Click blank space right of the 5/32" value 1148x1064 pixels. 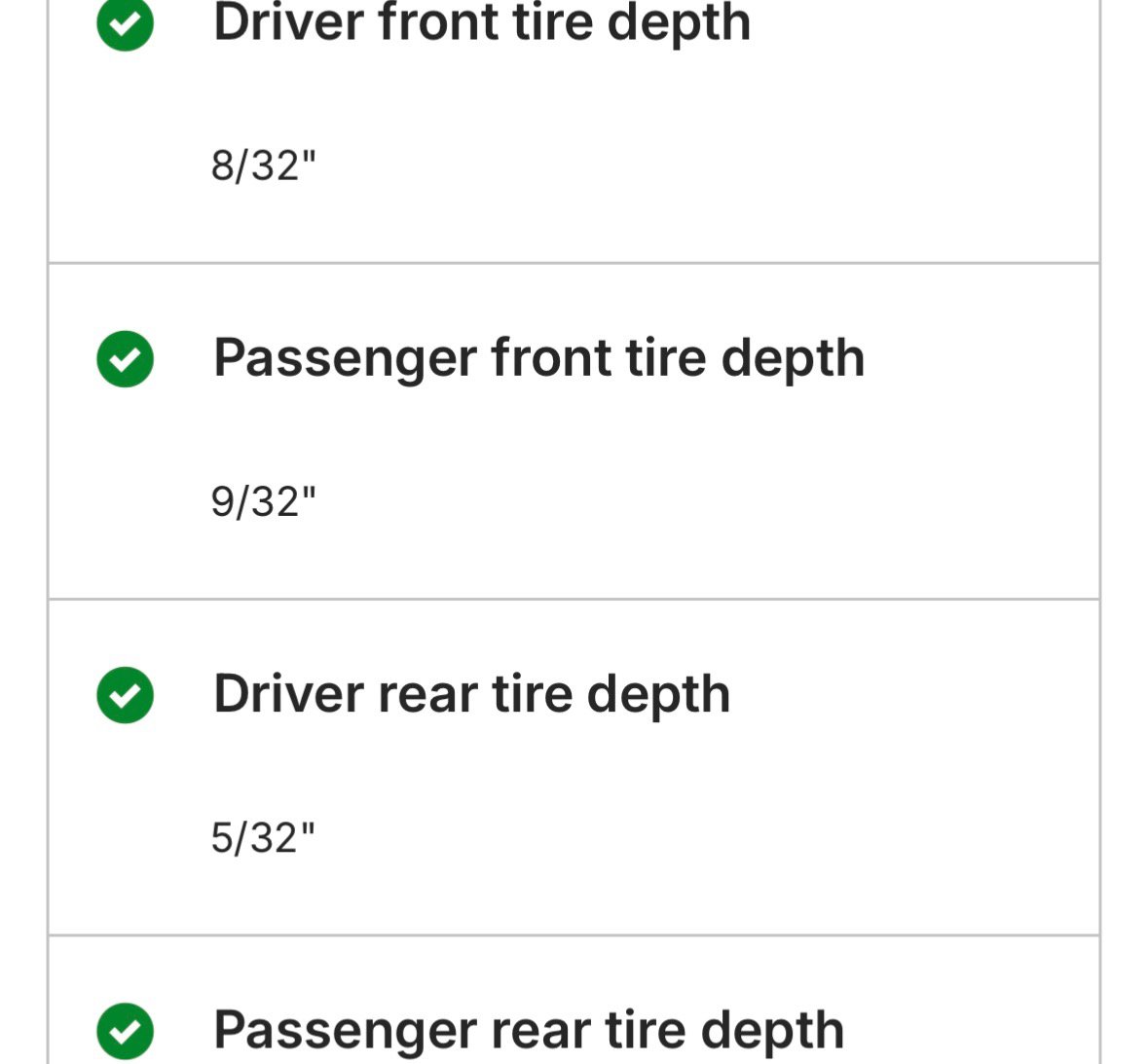(x=682, y=838)
